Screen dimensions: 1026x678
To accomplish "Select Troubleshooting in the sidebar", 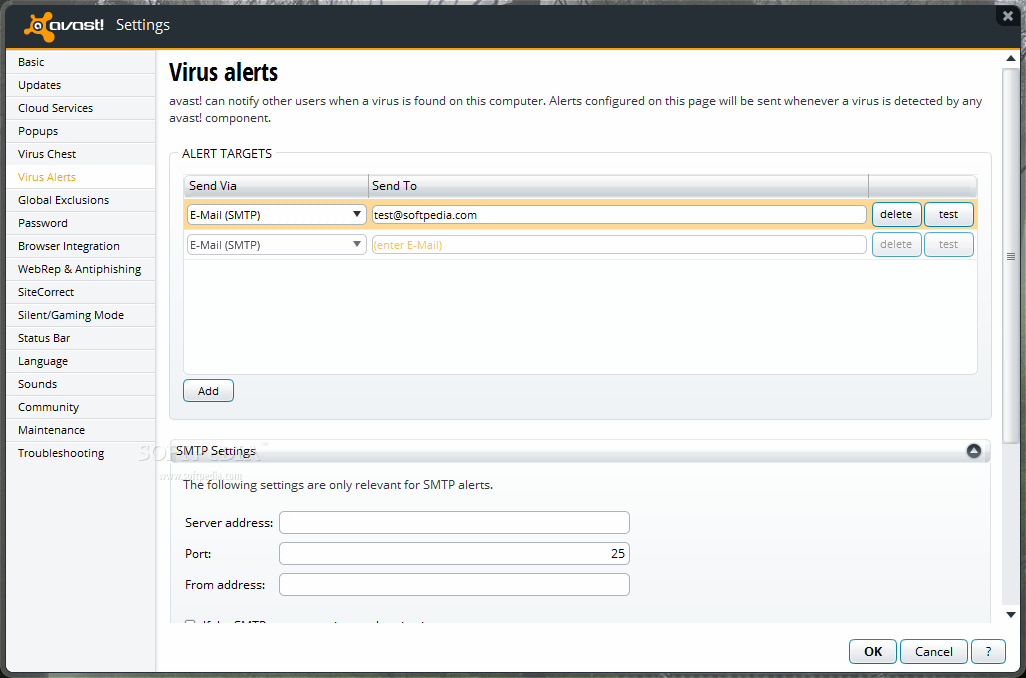I will point(80,453).
